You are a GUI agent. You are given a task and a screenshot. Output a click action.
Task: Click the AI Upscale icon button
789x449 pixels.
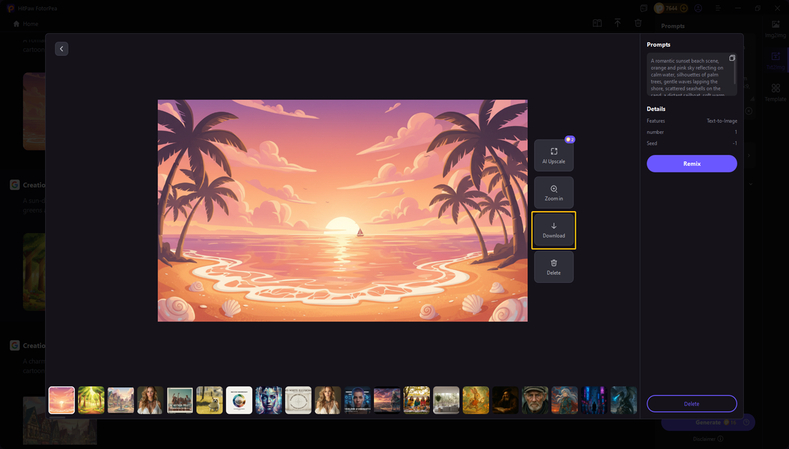coord(553,155)
